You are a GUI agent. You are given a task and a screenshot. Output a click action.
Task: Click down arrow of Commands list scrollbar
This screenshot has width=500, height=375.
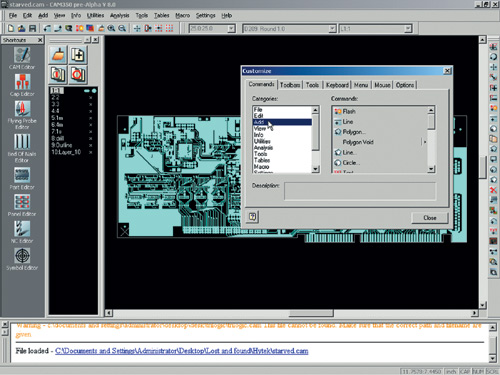(431, 169)
